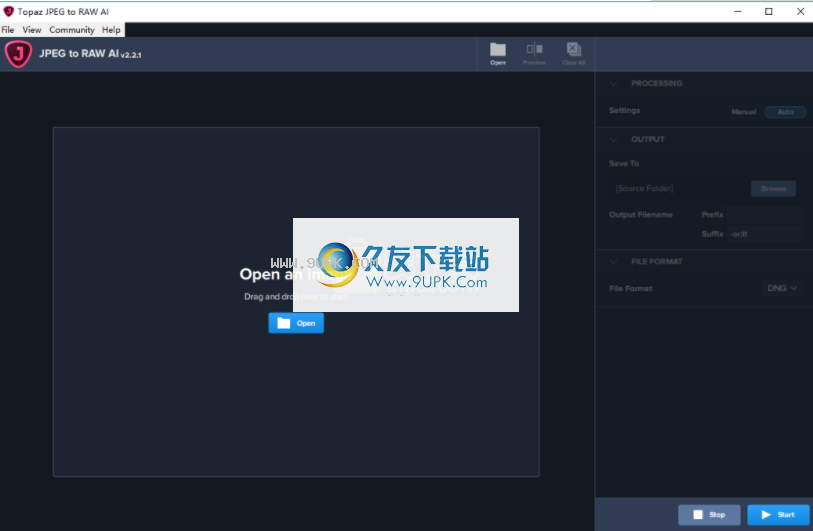Click the Open folder icon in toolbar

(498, 50)
